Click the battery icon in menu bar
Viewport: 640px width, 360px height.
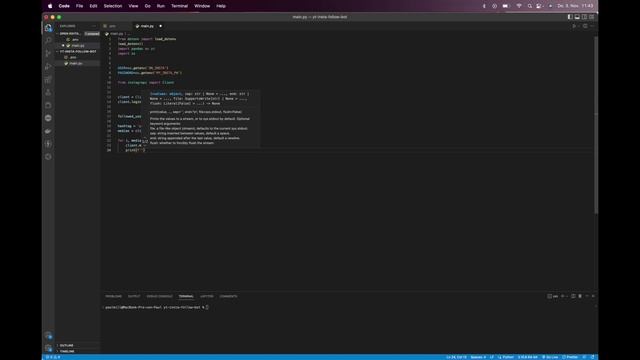pyautogui.click(x=506, y=6)
